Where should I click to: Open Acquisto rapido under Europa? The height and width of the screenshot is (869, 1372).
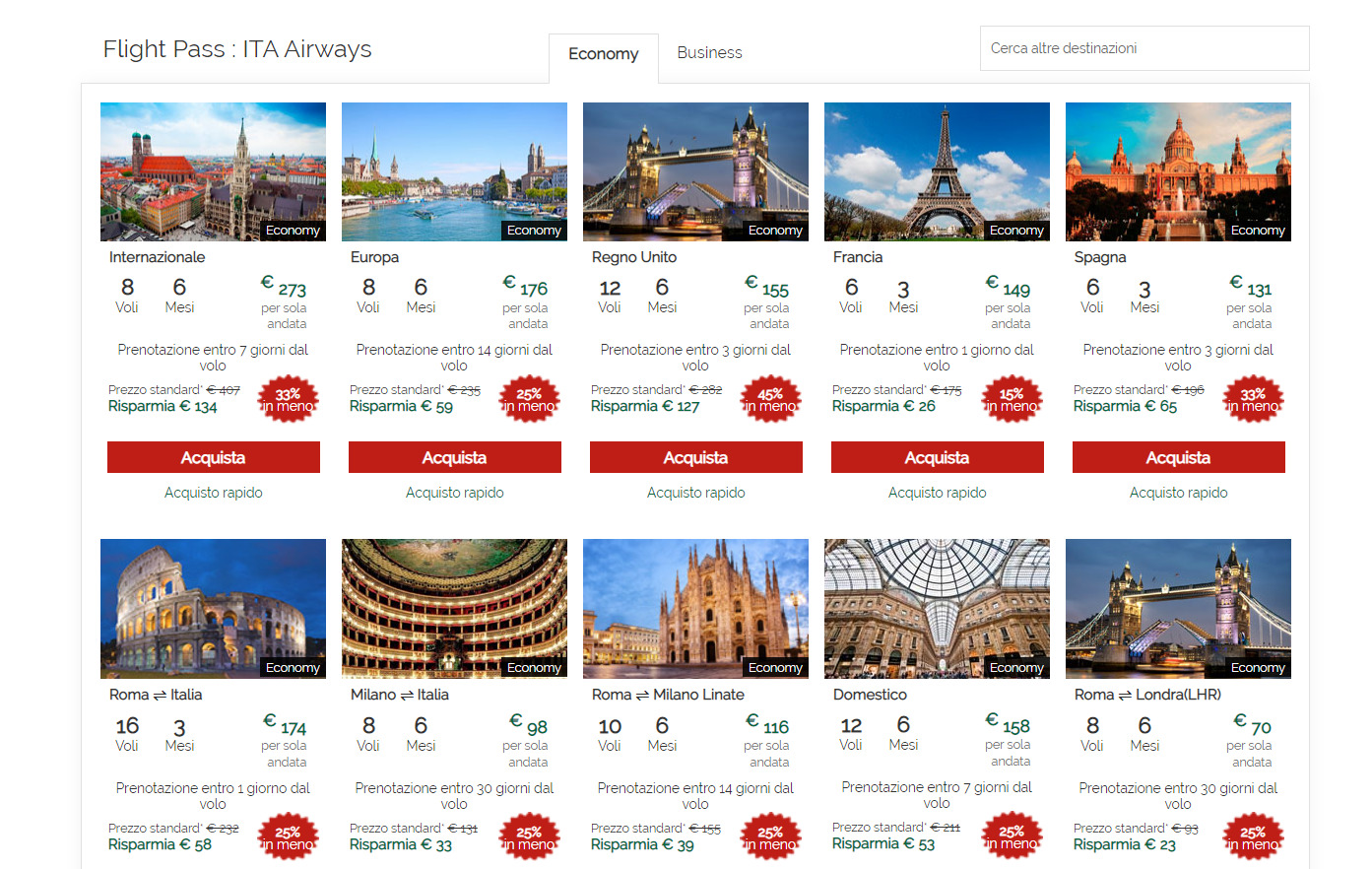click(455, 493)
